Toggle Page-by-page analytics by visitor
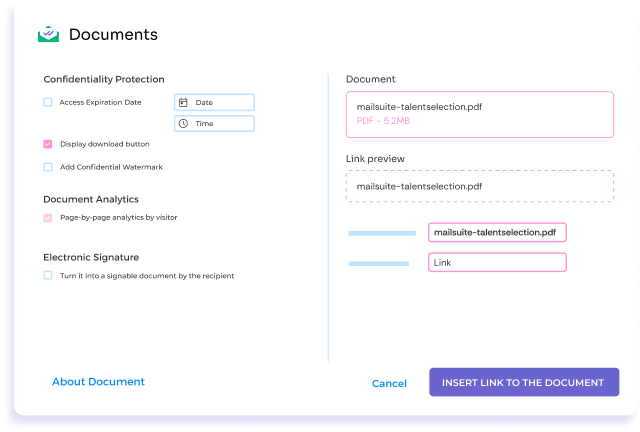 click(x=48, y=217)
